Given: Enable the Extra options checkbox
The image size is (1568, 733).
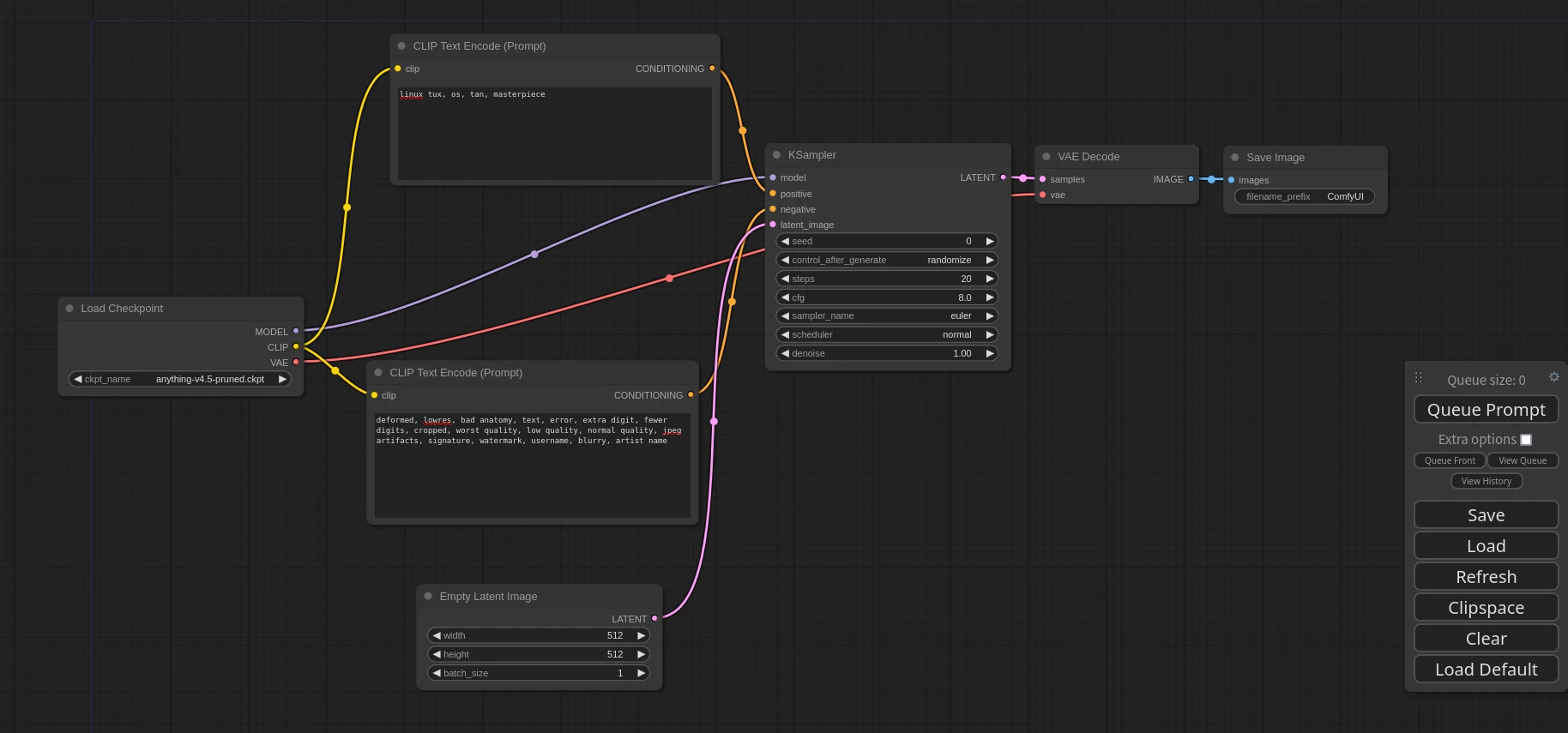Looking at the screenshot, I should click(x=1526, y=440).
